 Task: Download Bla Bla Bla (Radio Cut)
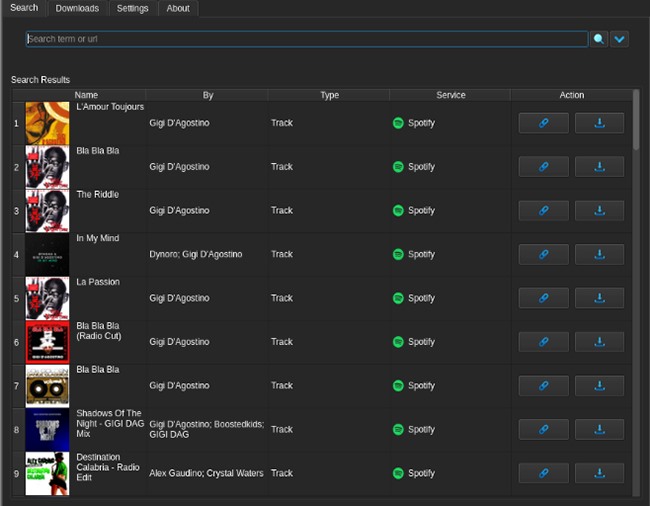click(599, 342)
